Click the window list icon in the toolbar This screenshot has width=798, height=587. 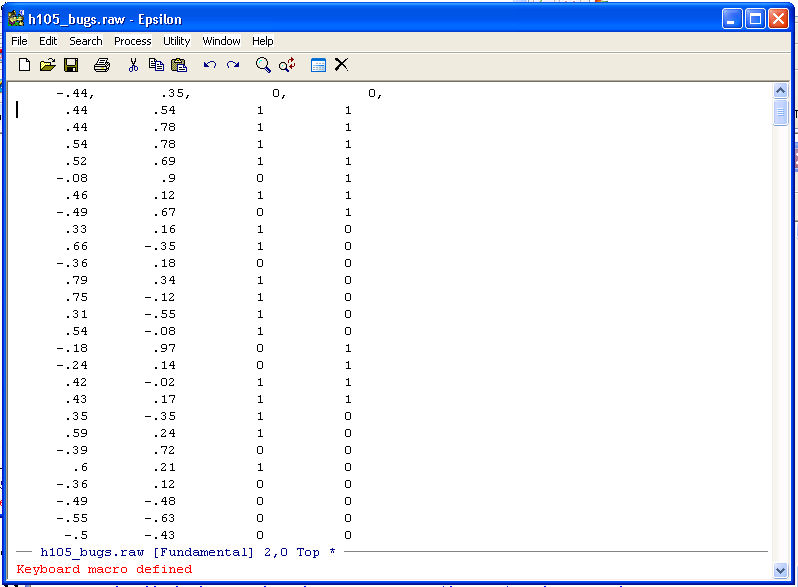[318, 65]
